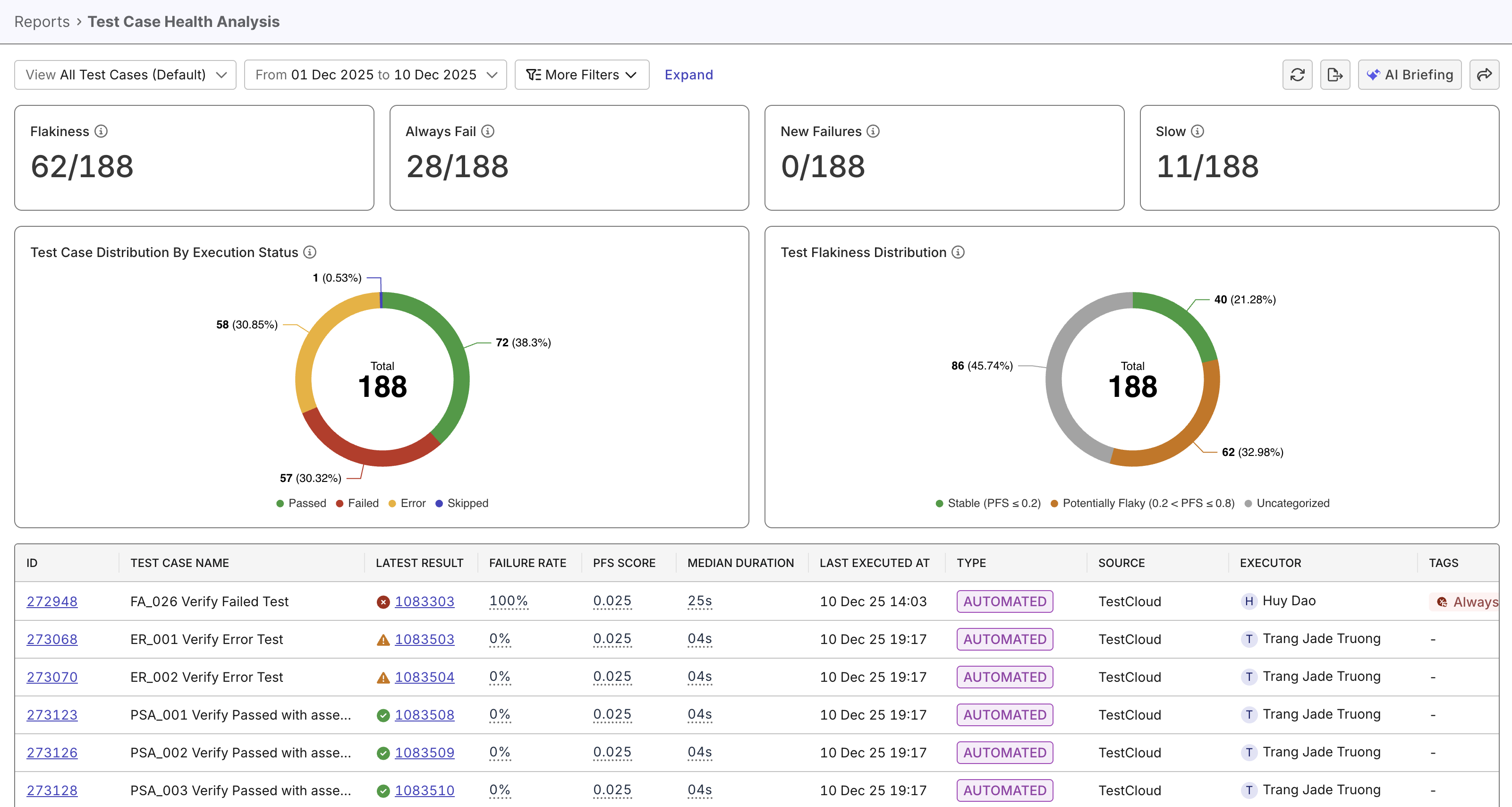Toggle the Skipped legend series
Viewport: 1512px width, 807px height.
pyautogui.click(x=462, y=503)
